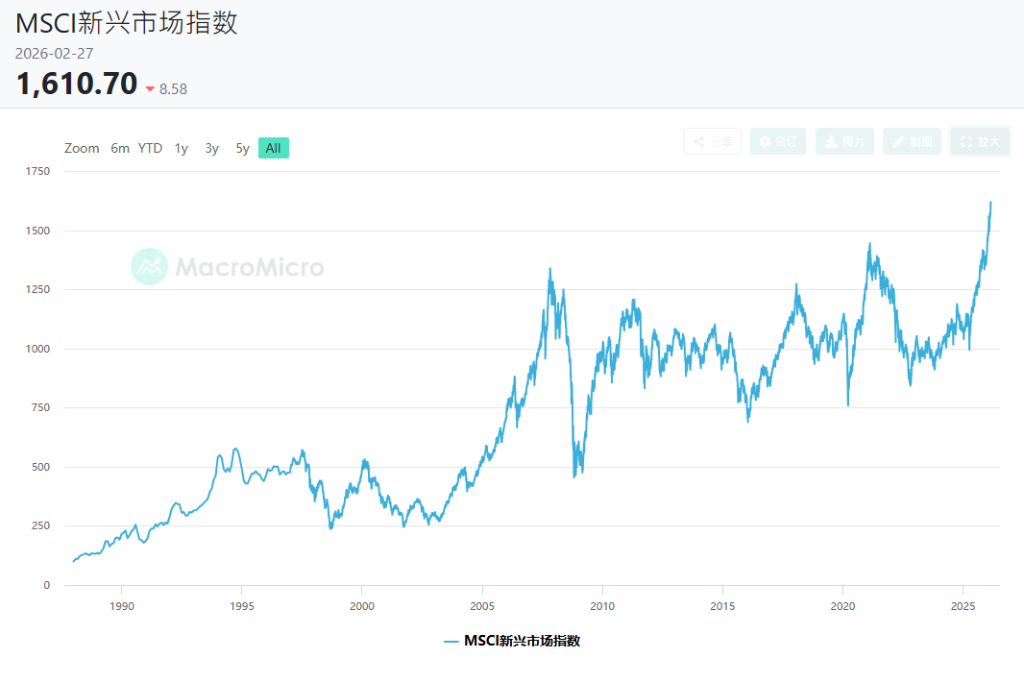
Task: Download chart via 图片 button
Action: click(x=844, y=142)
